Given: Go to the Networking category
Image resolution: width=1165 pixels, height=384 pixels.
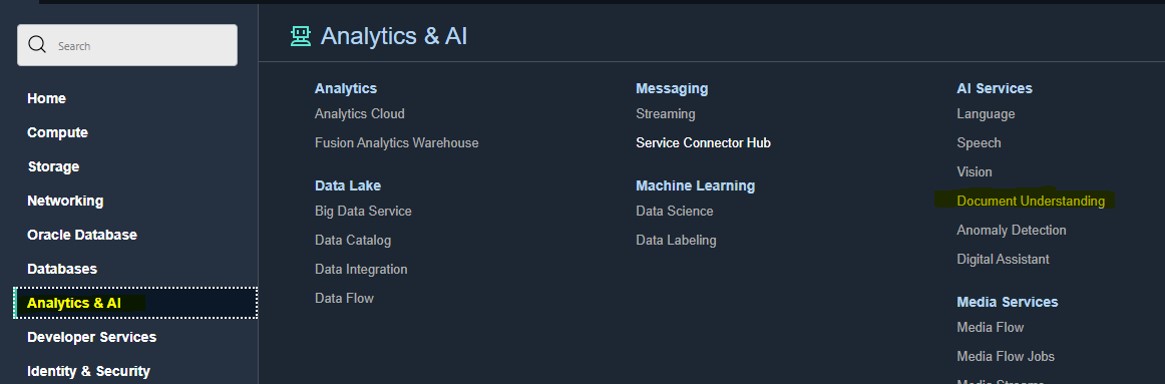Looking at the screenshot, I should point(65,201).
